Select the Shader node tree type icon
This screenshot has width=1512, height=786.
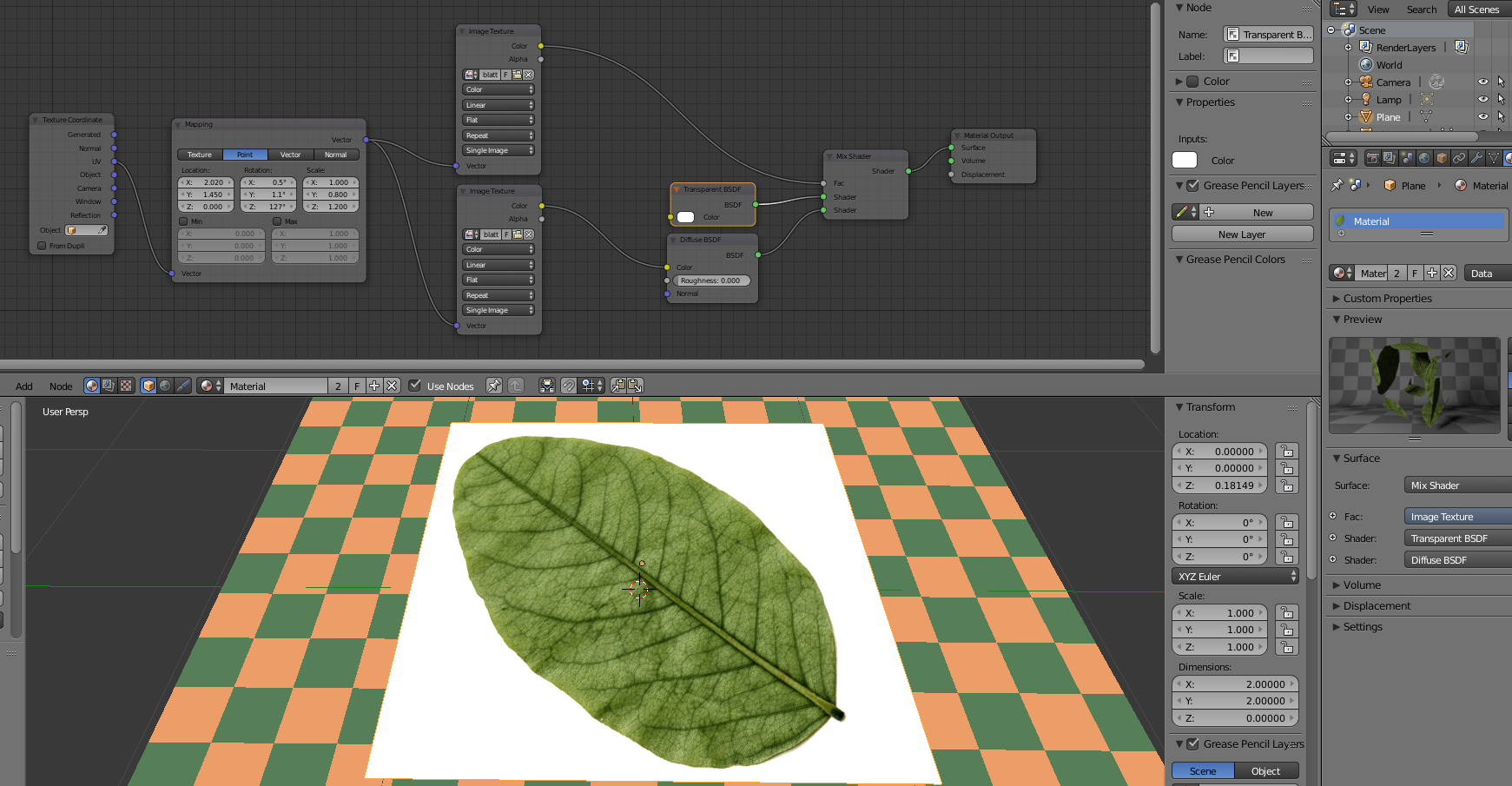[x=92, y=386]
